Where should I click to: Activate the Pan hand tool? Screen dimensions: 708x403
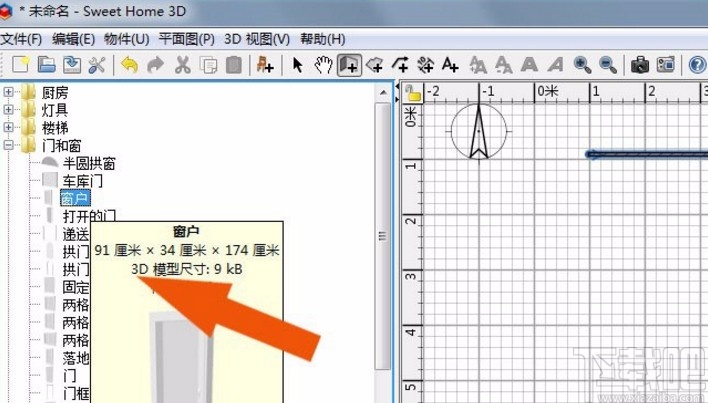(323, 65)
